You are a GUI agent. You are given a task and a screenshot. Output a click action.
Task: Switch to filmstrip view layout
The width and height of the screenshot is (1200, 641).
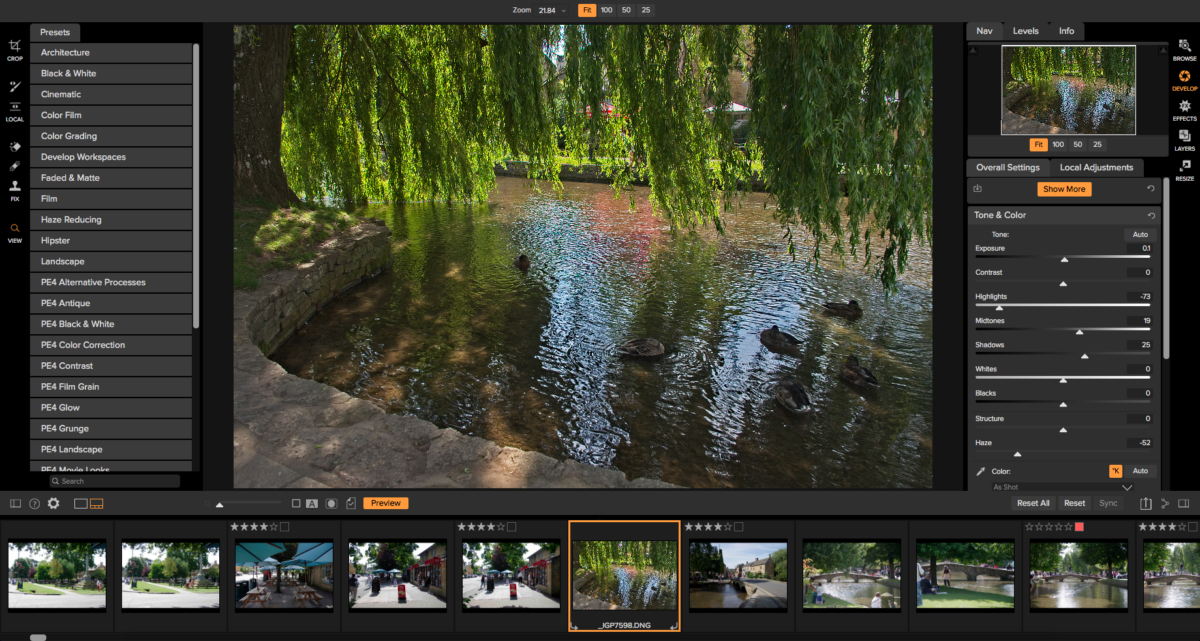pos(97,504)
